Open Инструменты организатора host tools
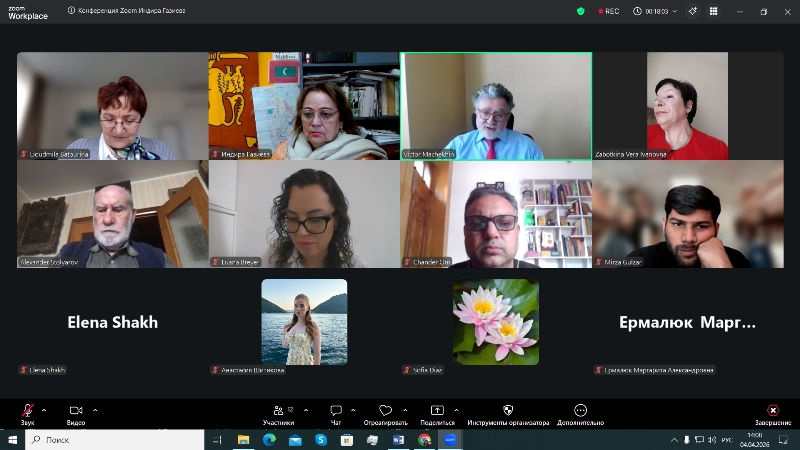800x450 pixels. (x=507, y=411)
